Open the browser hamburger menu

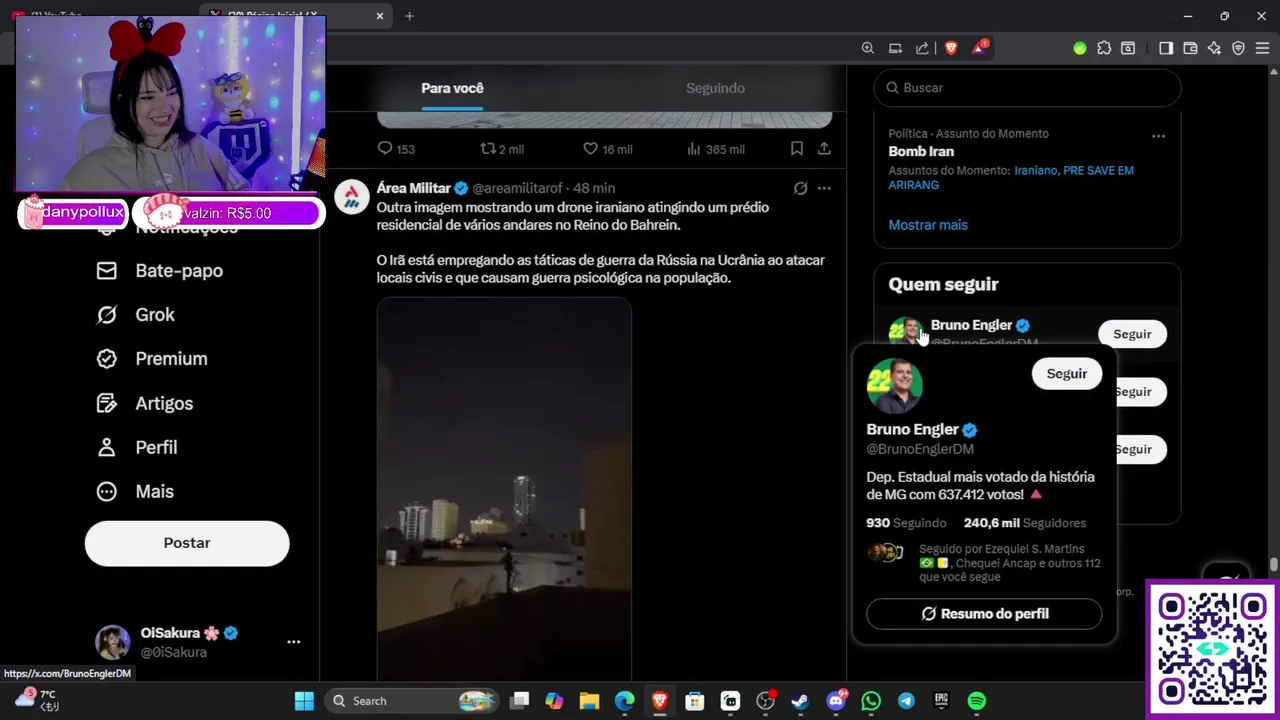coord(1262,48)
